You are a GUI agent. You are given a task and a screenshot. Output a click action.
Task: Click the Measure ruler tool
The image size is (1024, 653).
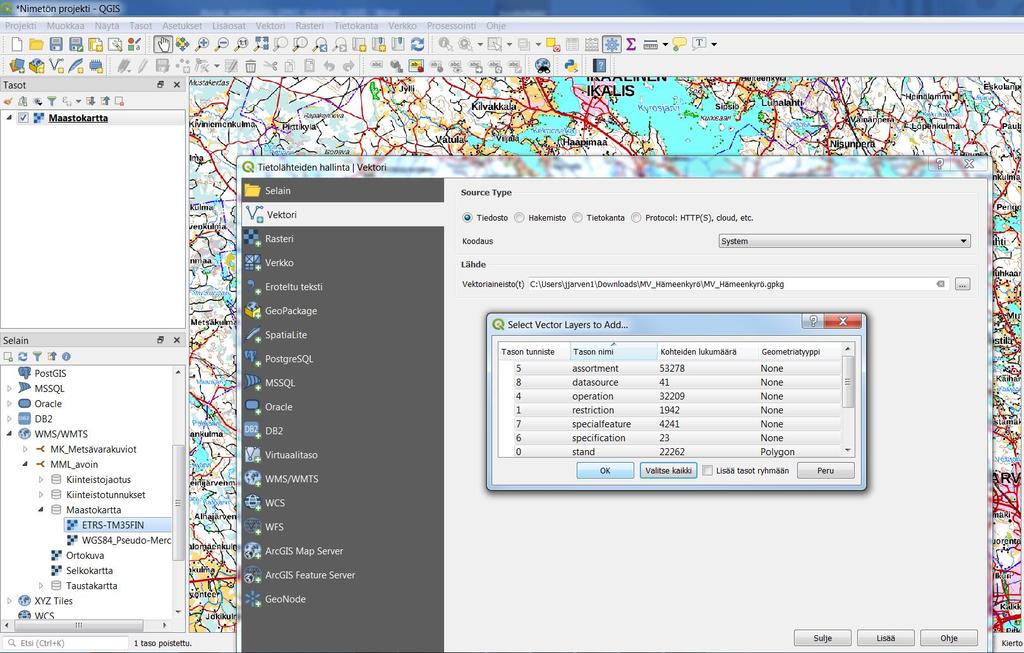(x=650, y=44)
